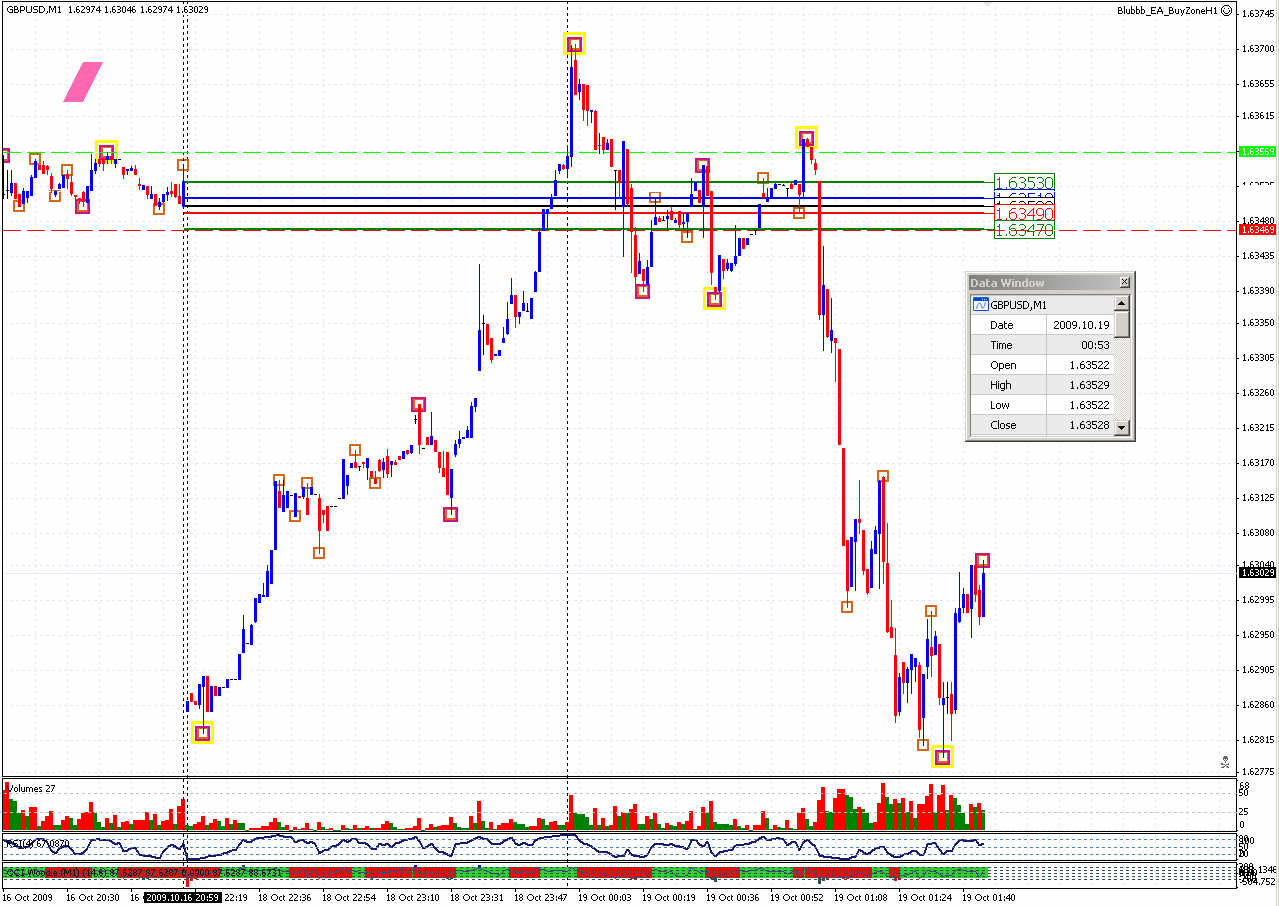
Task: Click the GBPUSD,M1 chart title text
Action: [34, 10]
